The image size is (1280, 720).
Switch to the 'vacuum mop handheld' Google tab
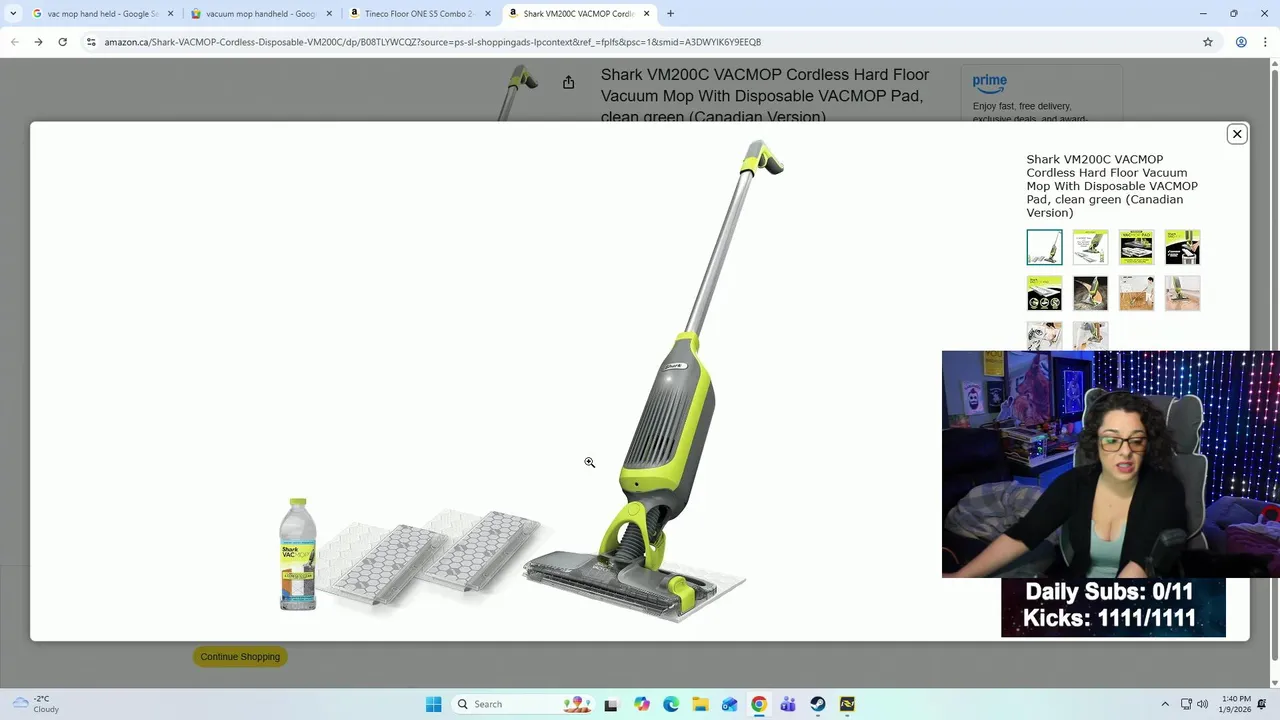261,14
